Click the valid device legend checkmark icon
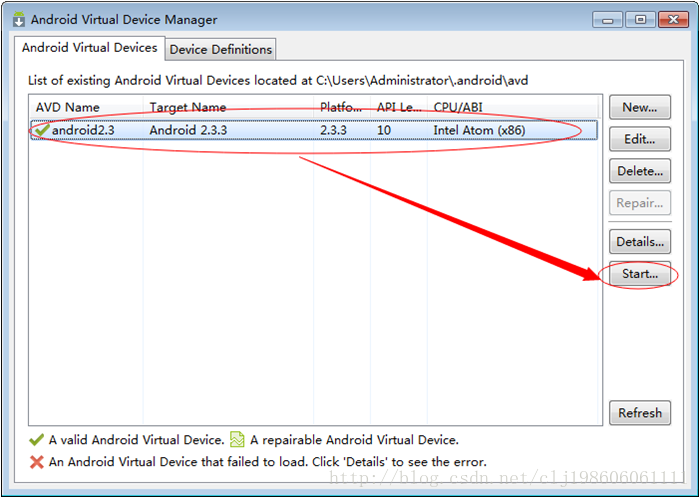Image resolution: width=700 pixels, height=498 pixels. coord(36,440)
